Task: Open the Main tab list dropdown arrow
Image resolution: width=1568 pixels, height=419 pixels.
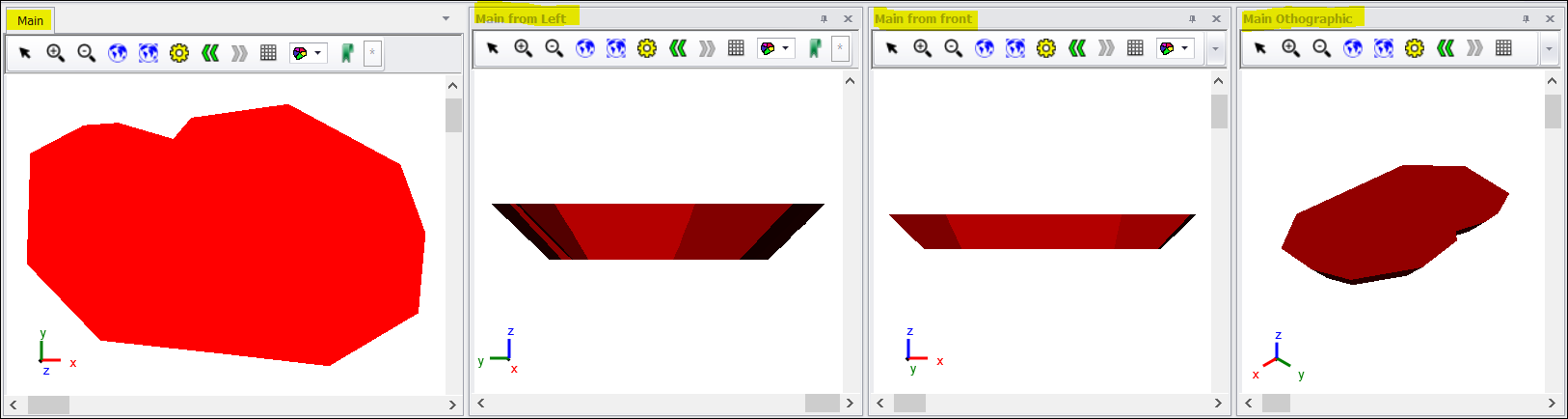Action: tap(446, 18)
